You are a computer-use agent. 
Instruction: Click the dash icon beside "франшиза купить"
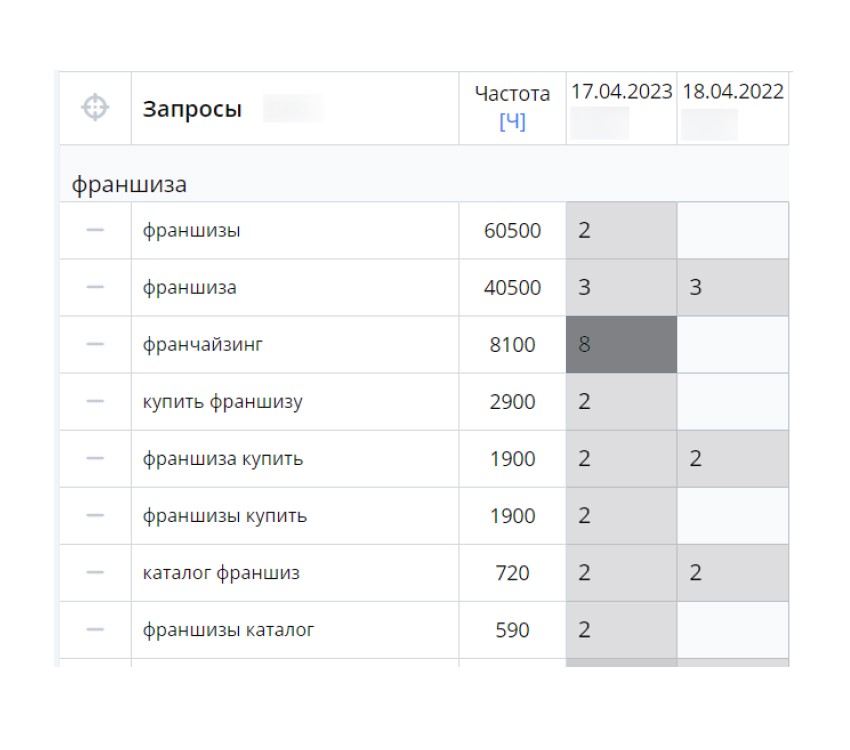point(95,459)
